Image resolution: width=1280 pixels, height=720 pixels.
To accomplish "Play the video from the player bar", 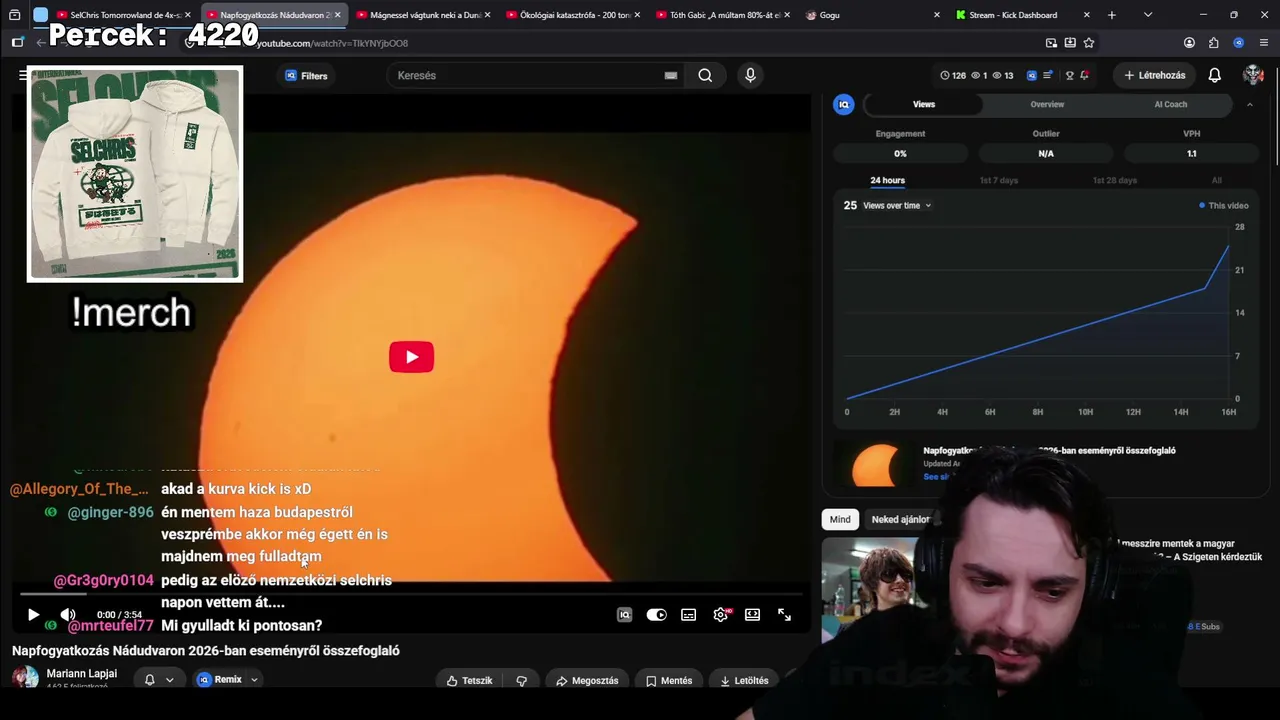I will 33,615.
